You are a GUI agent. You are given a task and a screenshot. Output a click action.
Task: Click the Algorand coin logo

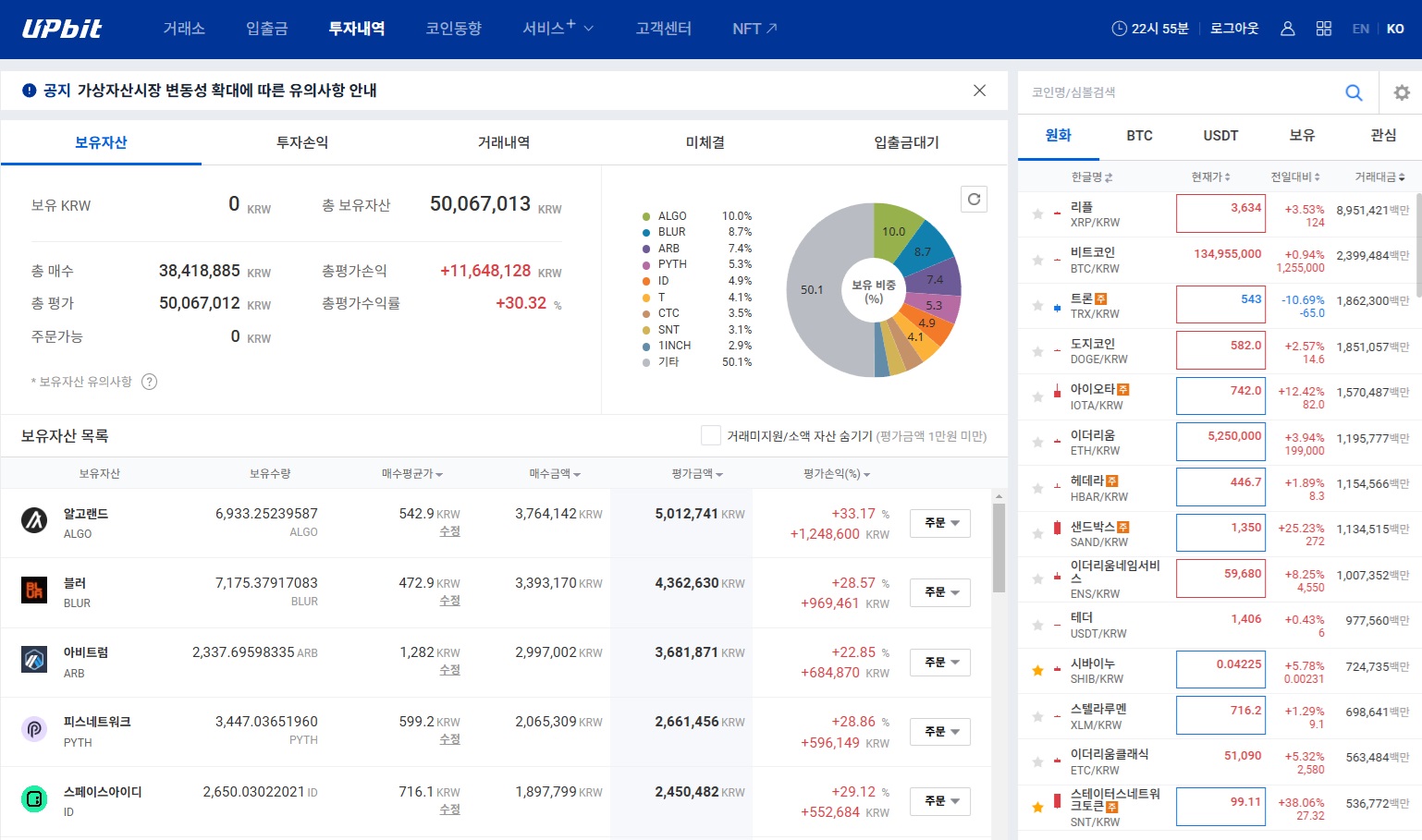[x=34, y=520]
